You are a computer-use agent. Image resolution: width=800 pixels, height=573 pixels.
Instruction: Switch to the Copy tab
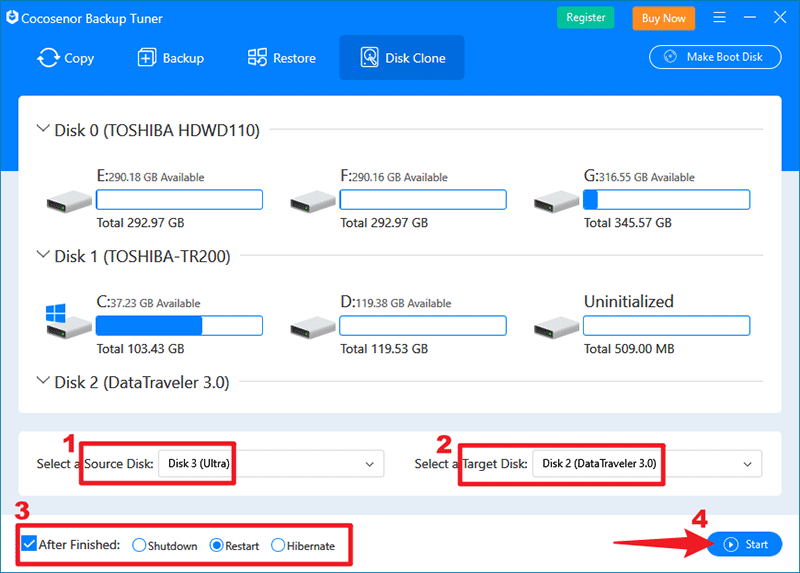pyautogui.click(x=66, y=58)
